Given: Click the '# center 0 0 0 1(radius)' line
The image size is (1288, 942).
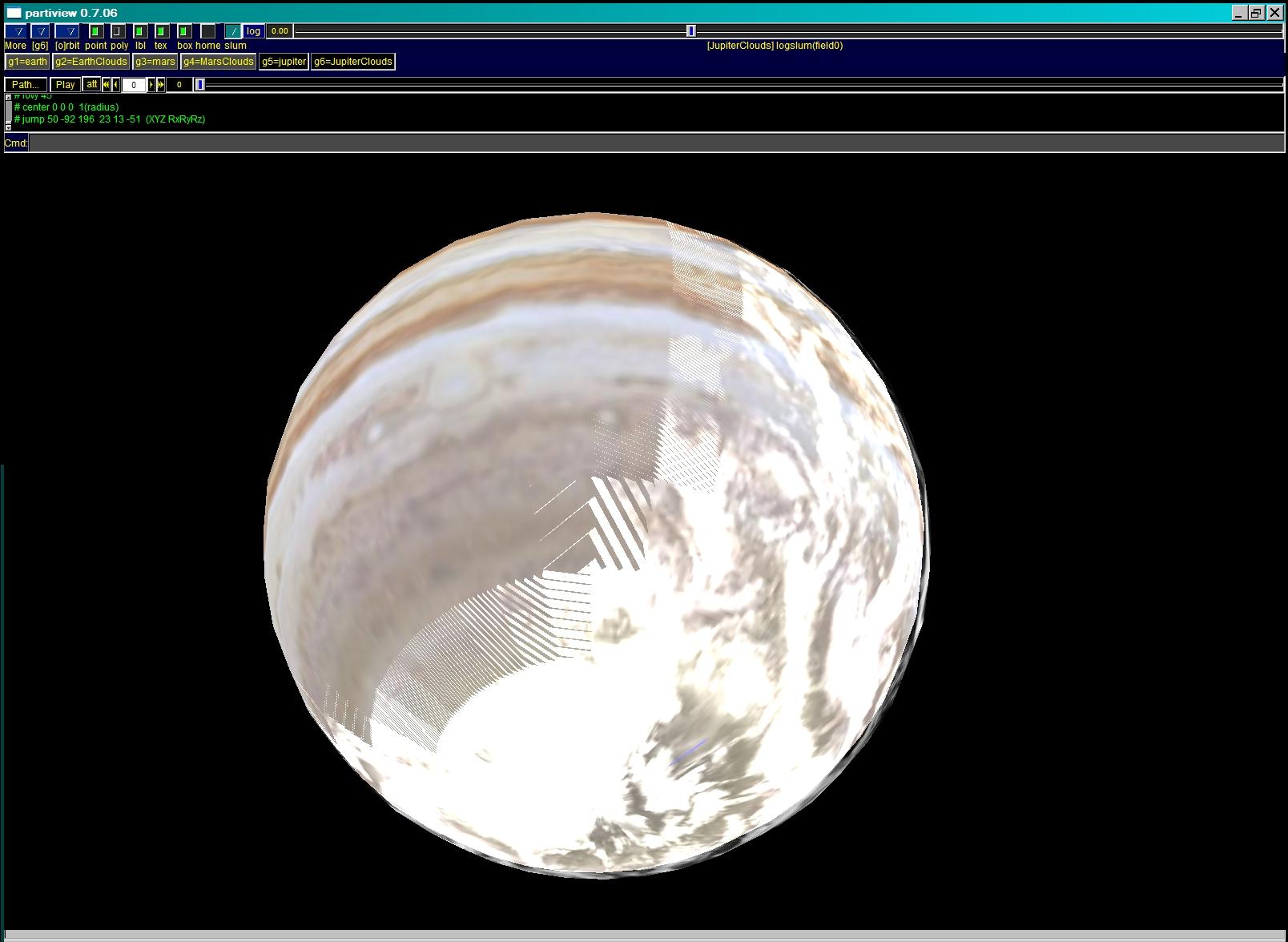Looking at the screenshot, I should coord(66,107).
